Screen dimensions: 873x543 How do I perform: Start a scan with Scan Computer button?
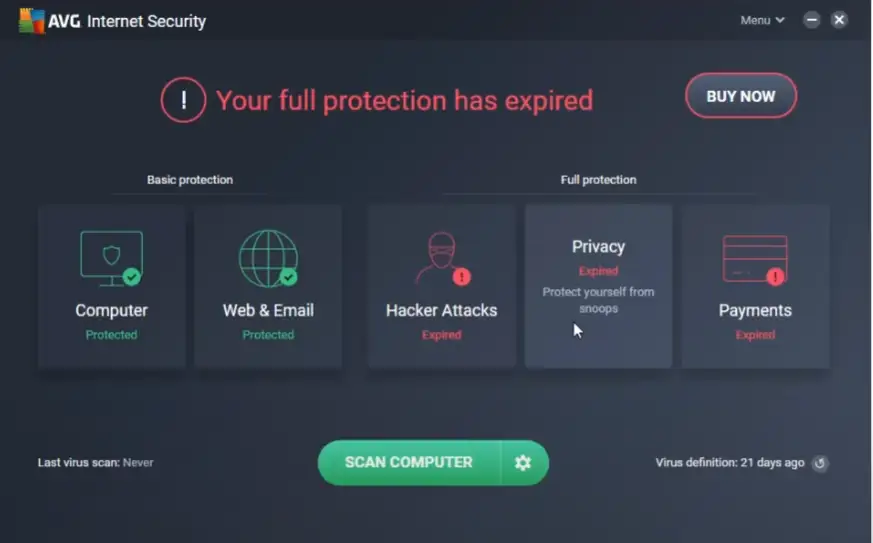409,463
